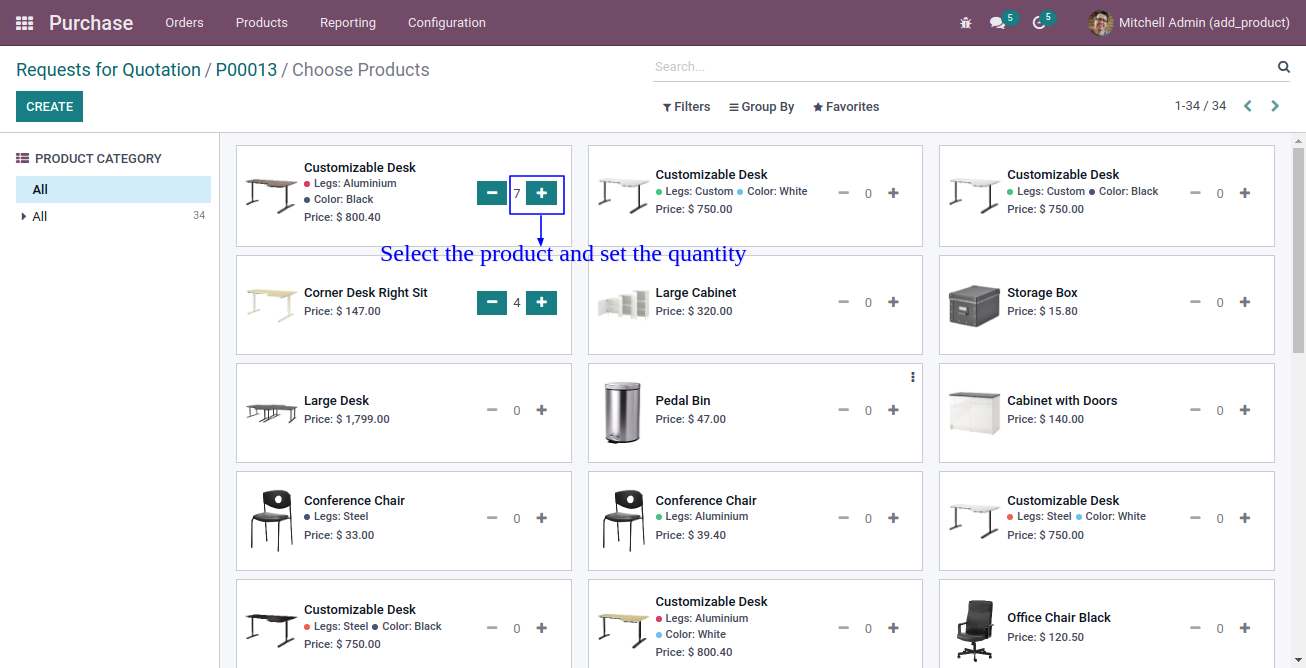Click the Storage Box product image
This screenshot has height=668, width=1306.
coord(973,305)
